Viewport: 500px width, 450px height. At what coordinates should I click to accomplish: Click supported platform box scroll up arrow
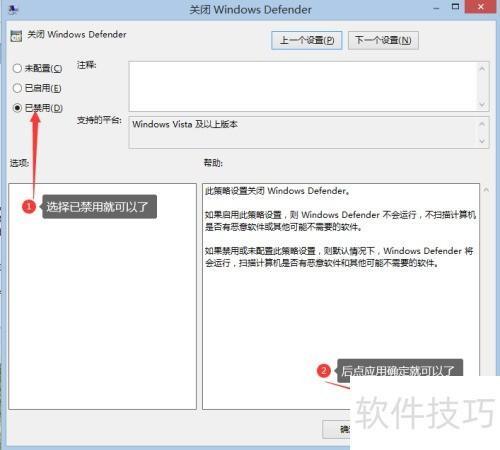click(x=482, y=124)
